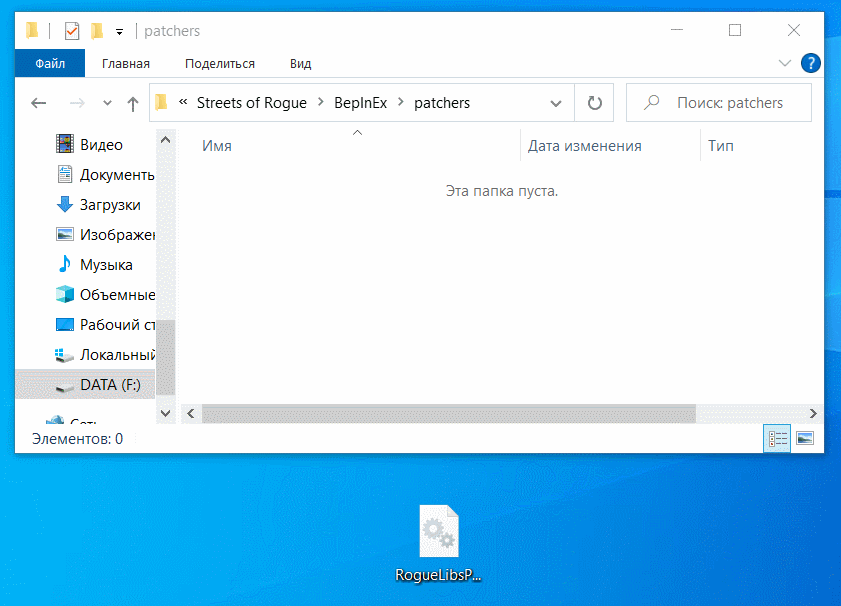Click the Поиск: patchers search field
The height and width of the screenshot is (606, 841).
click(719, 102)
